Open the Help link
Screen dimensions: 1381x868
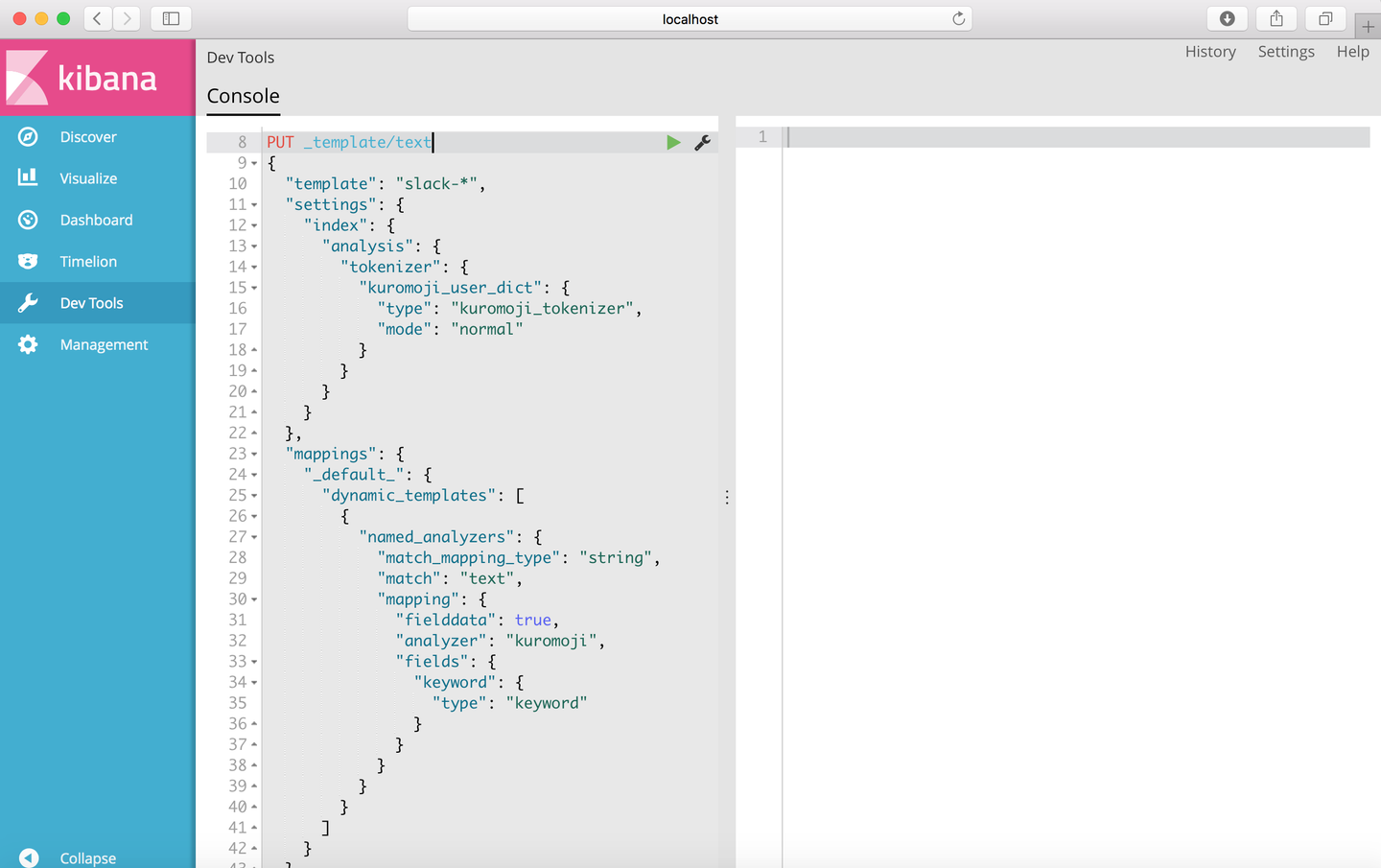1352,52
